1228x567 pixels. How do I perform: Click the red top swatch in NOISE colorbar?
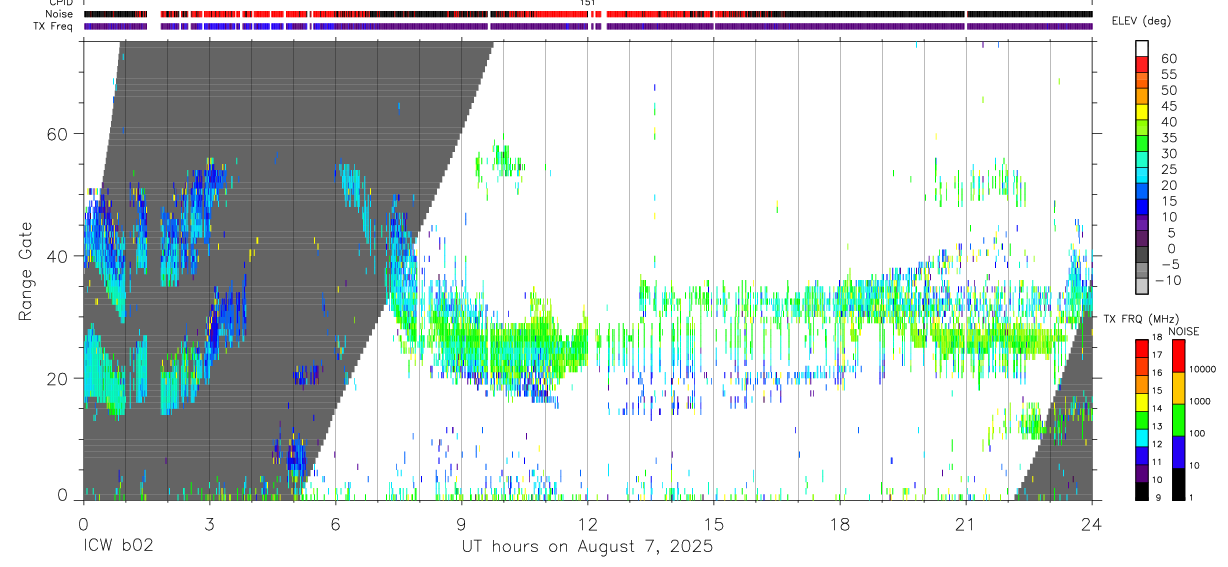click(1178, 356)
